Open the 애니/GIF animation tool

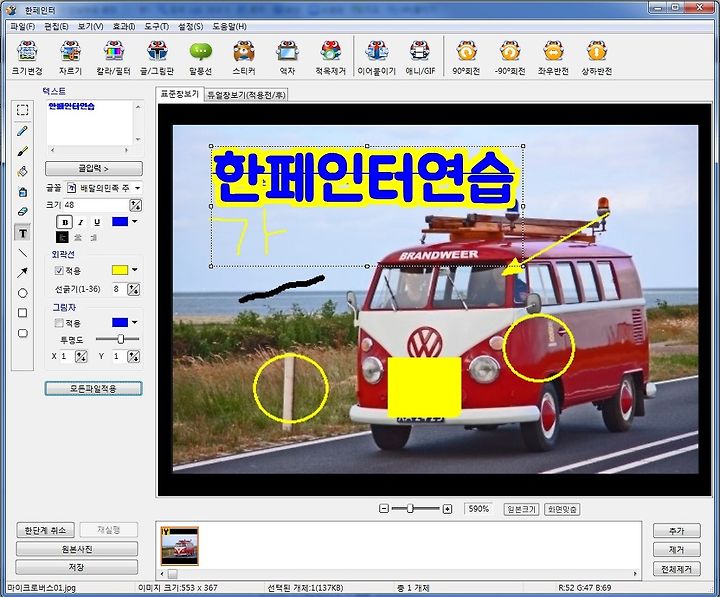(x=420, y=57)
